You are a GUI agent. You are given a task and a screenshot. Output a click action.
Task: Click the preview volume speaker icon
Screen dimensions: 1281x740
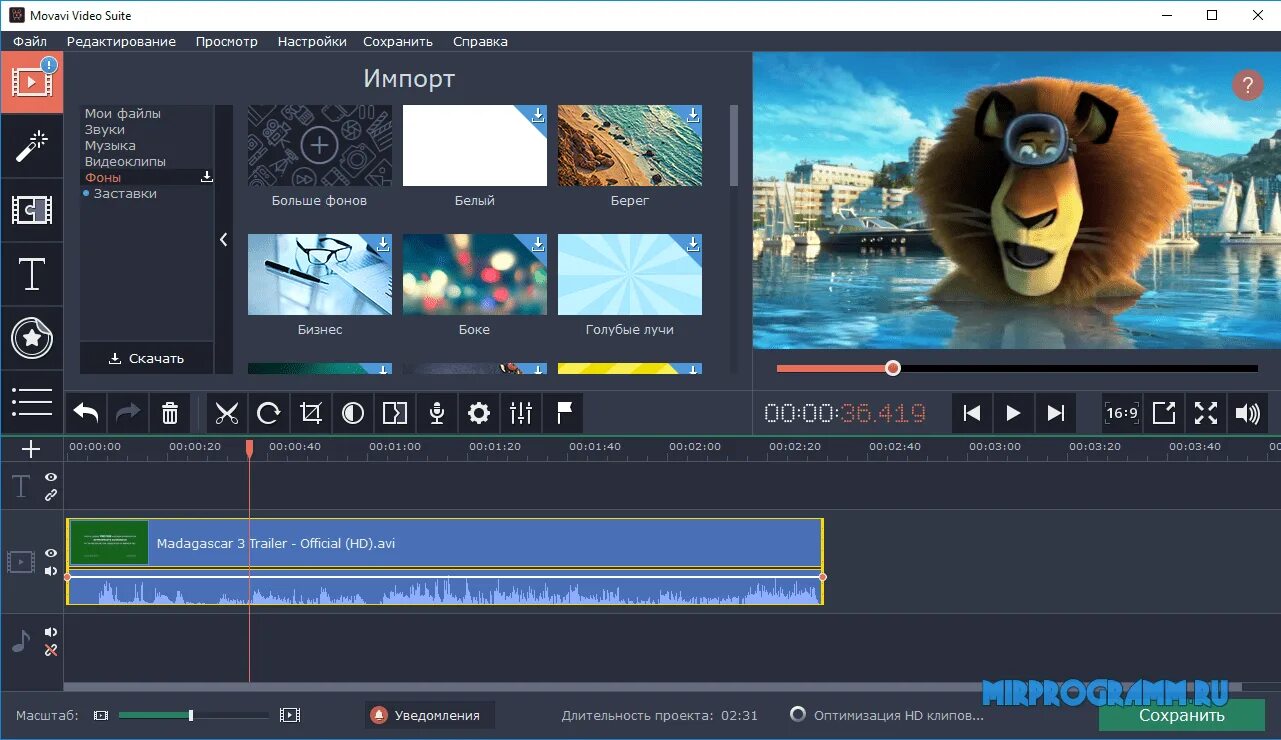pos(1248,413)
